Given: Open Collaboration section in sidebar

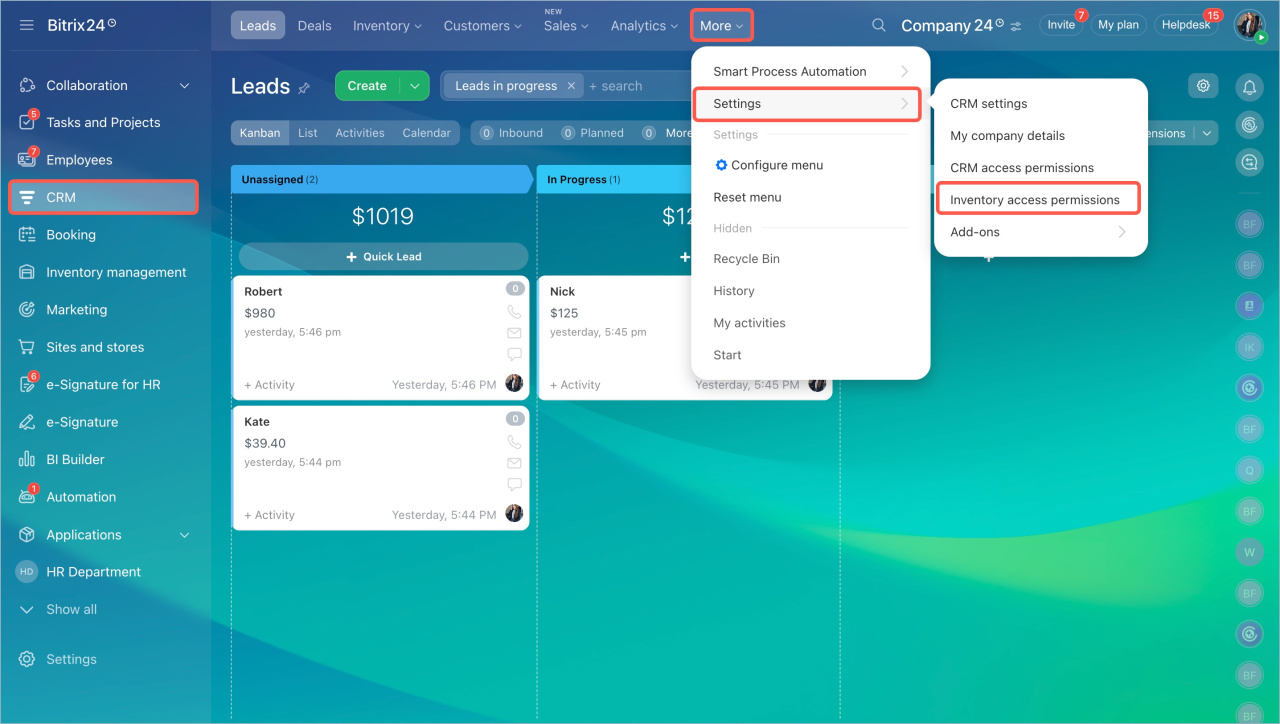Looking at the screenshot, I should (x=104, y=85).
